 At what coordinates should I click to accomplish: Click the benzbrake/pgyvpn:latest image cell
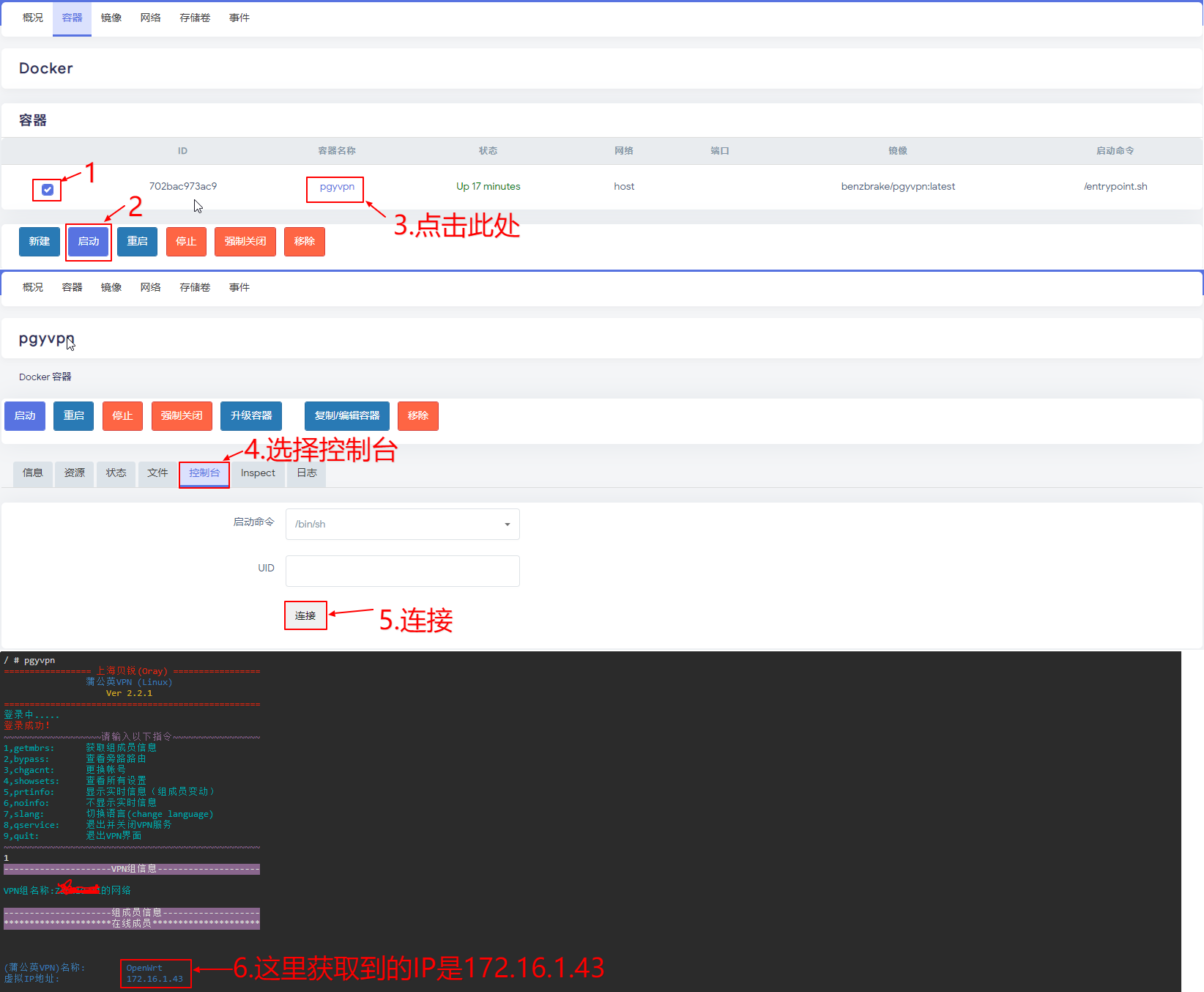click(898, 187)
